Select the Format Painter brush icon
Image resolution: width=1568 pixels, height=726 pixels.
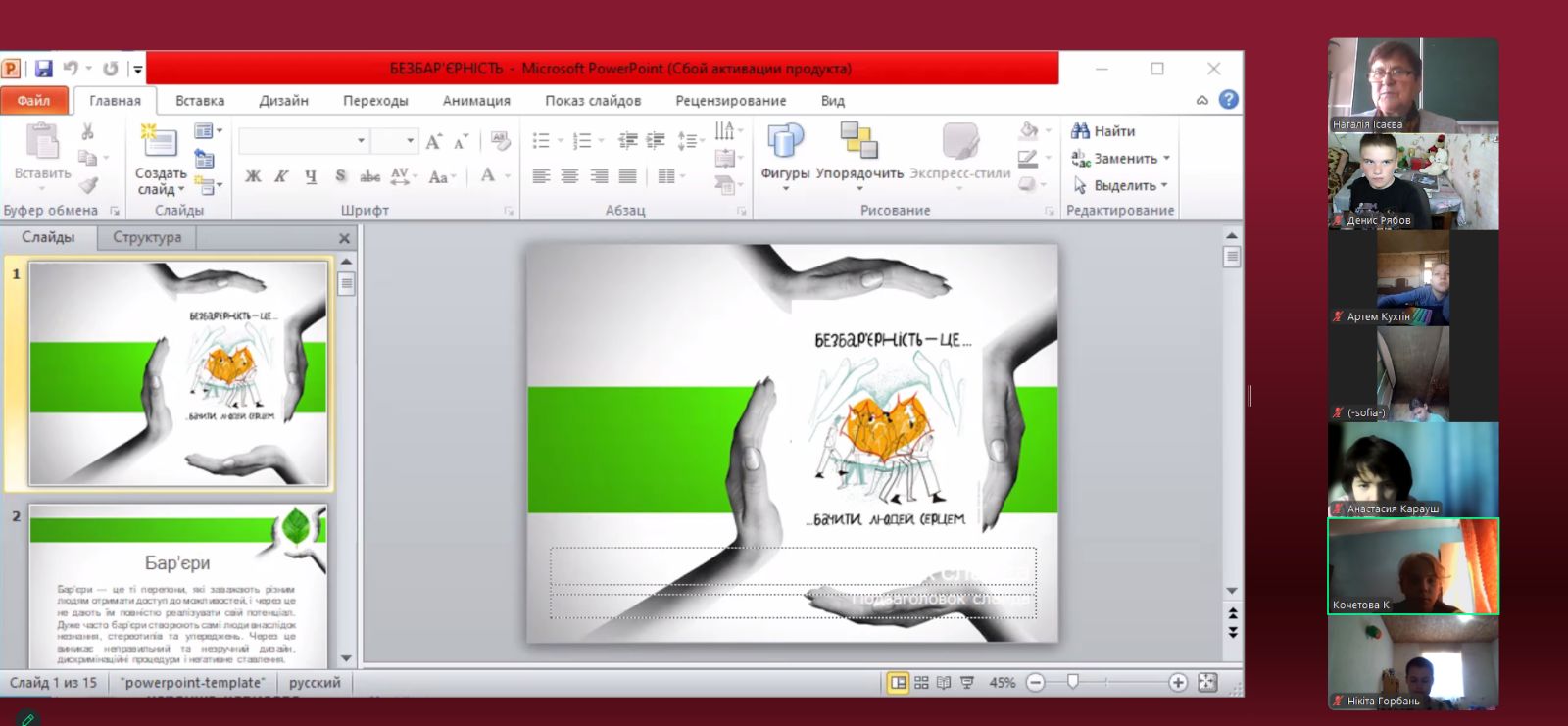[88, 184]
